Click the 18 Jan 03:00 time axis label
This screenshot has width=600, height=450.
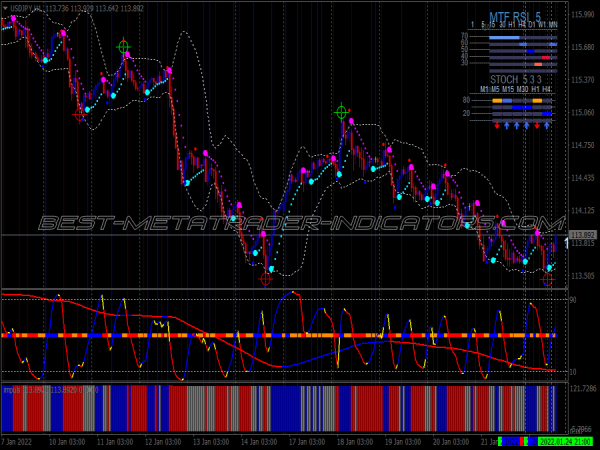(x=354, y=442)
